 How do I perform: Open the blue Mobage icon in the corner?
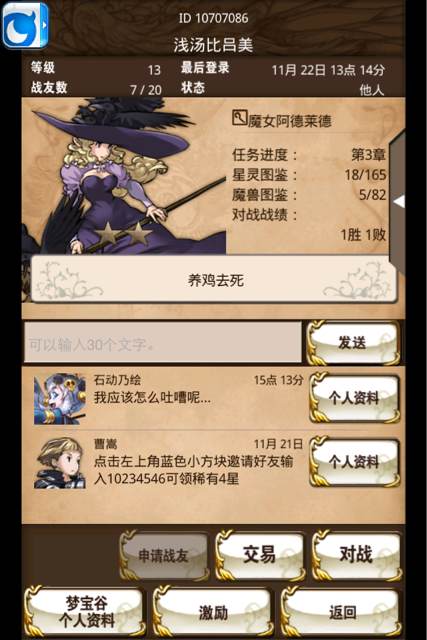coord(25,25)
